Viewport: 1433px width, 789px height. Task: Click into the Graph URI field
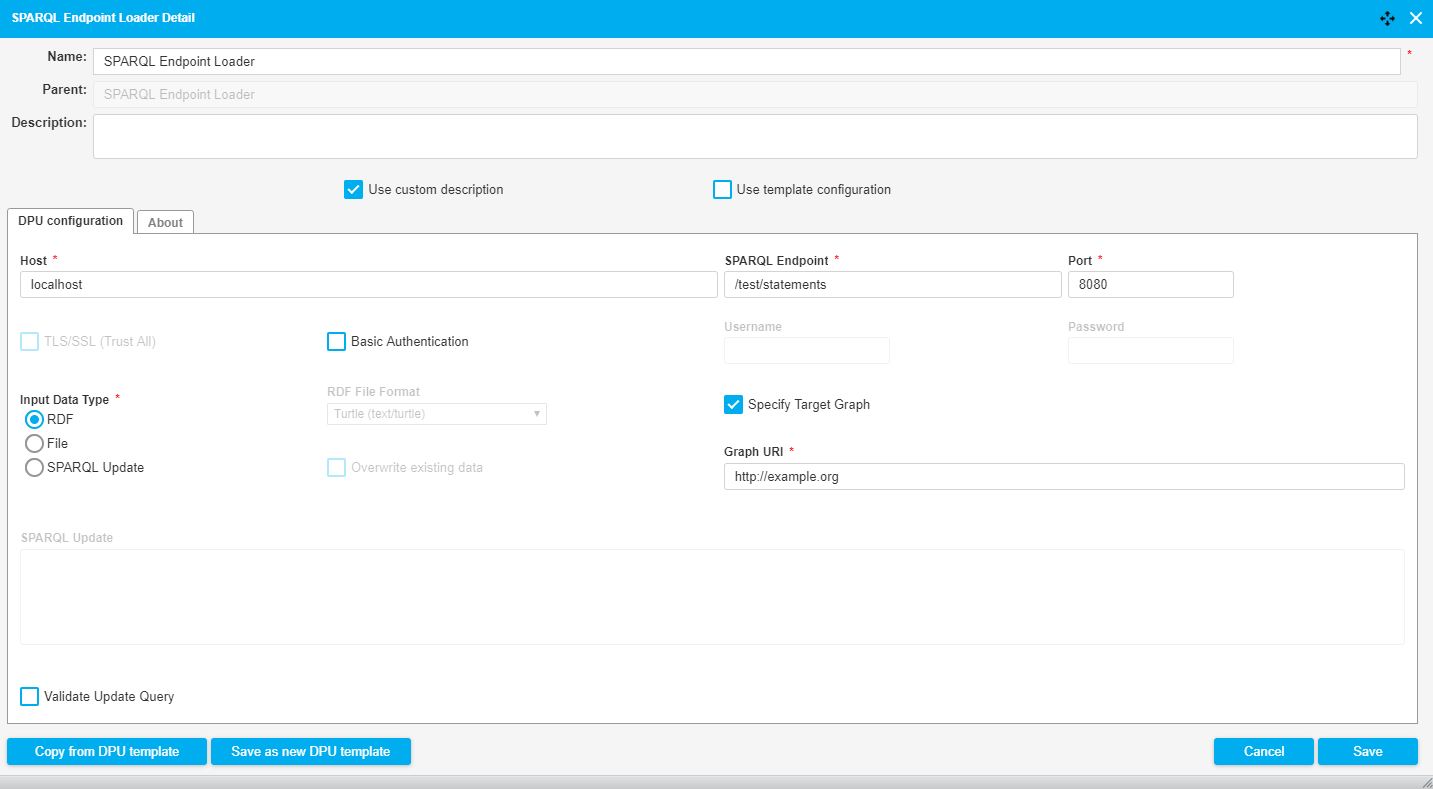(1063, 477)
